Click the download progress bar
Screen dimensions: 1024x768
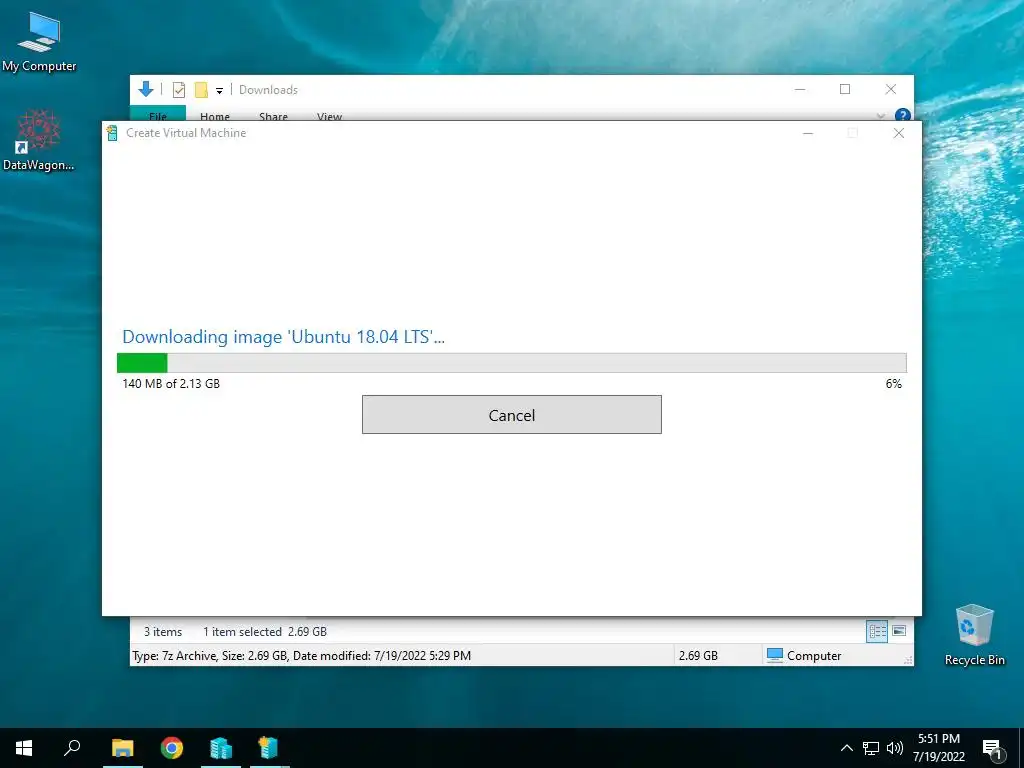click(x=511, y=362)
